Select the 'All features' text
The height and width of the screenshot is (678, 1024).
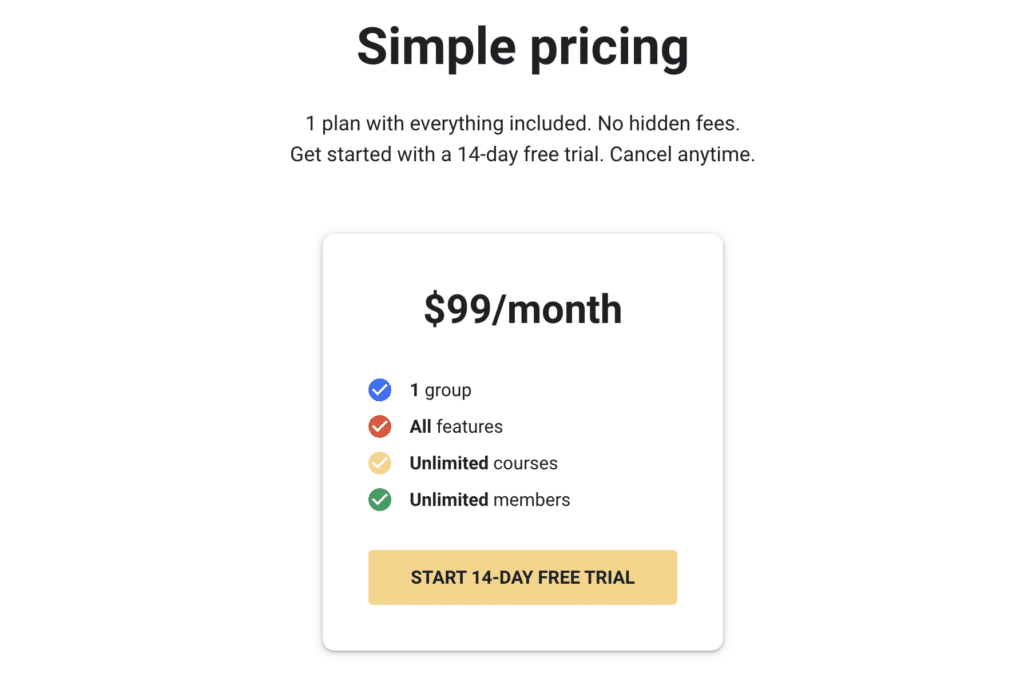[x=456, y=427]
